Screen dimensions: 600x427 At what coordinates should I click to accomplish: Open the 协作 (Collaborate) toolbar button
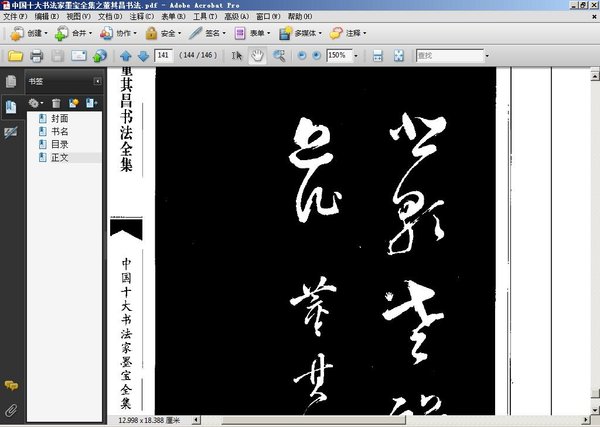[118, 34]
